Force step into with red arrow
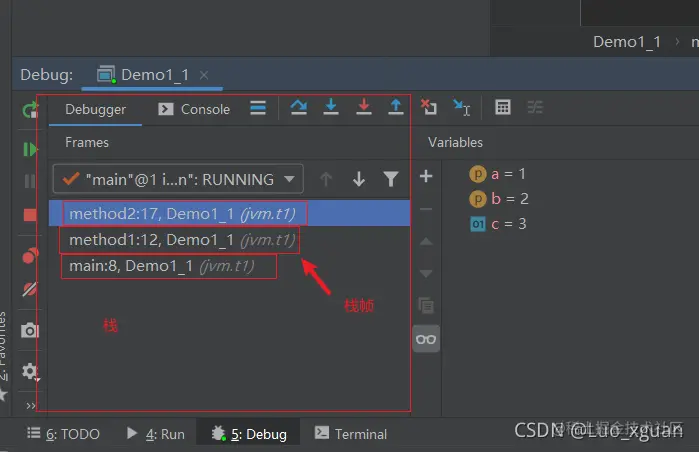 tap(364, 107)
